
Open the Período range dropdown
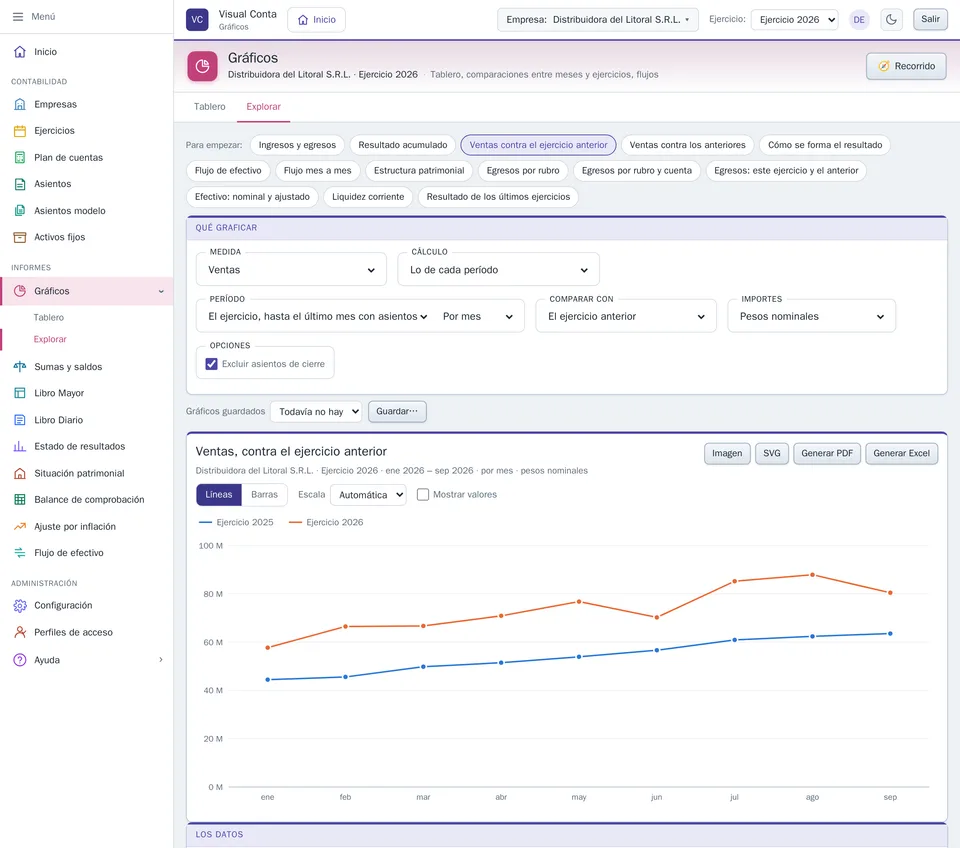318,317
